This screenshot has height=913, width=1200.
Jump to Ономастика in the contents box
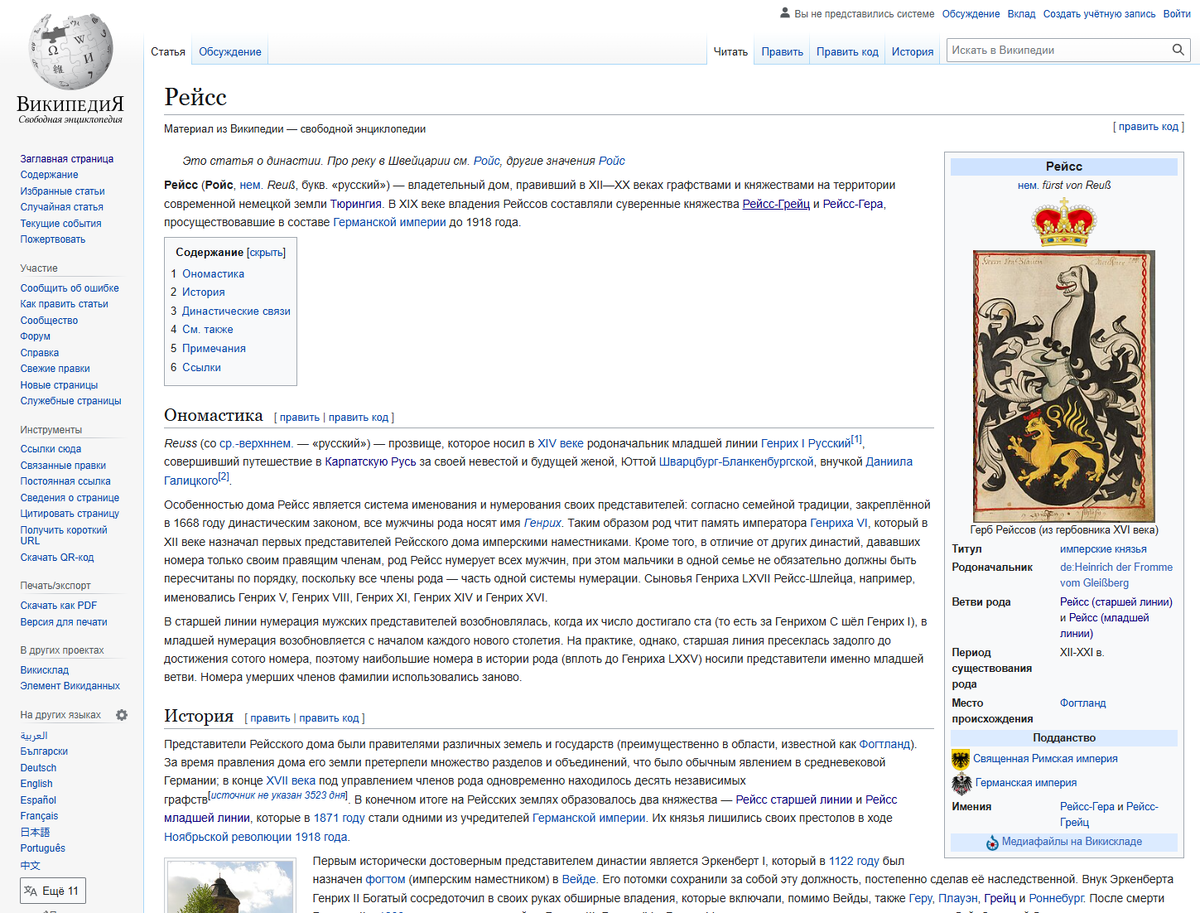pyautogui.click(x=213, y=274)
